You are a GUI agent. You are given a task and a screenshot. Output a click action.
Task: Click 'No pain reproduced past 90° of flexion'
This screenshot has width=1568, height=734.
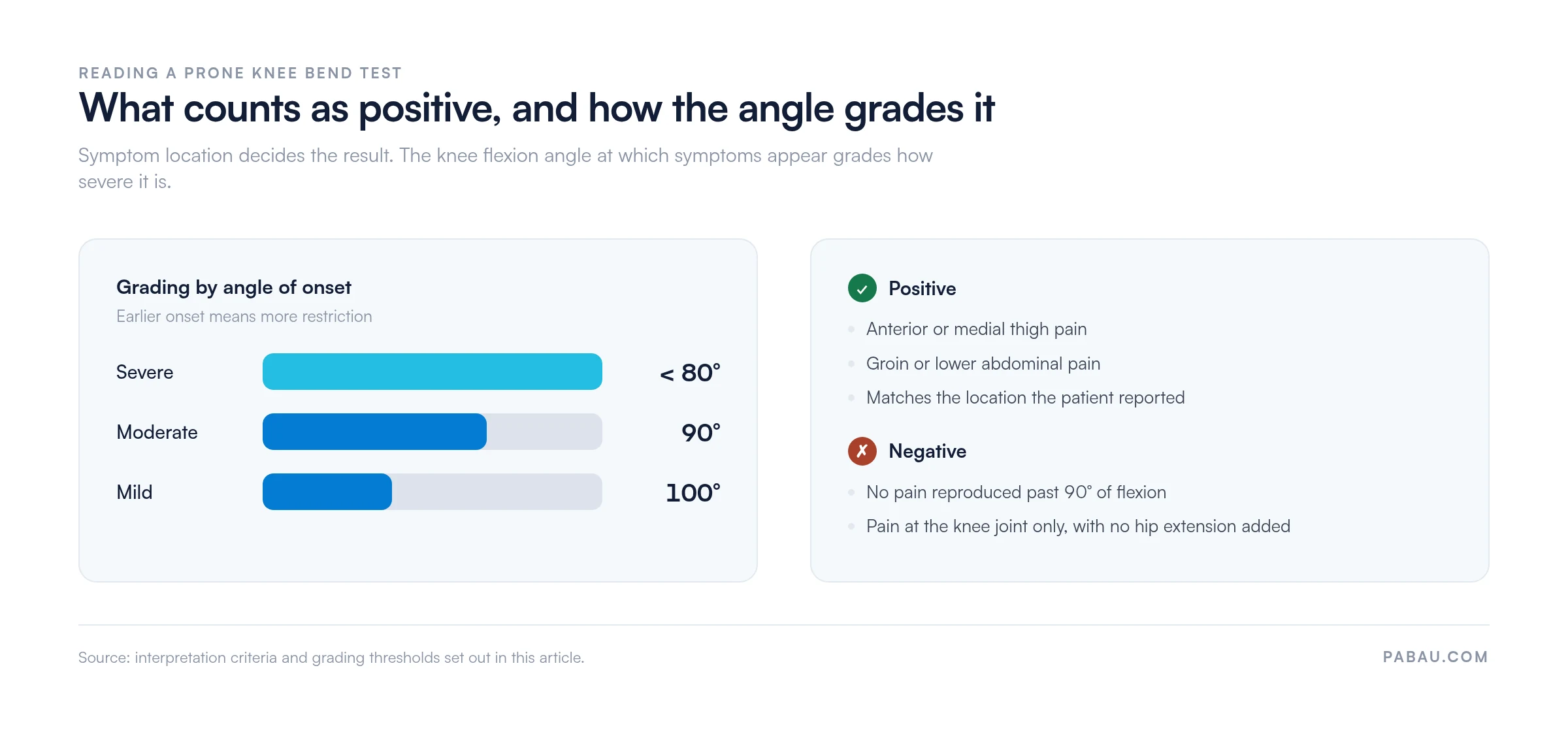[x=1016, y=492]
